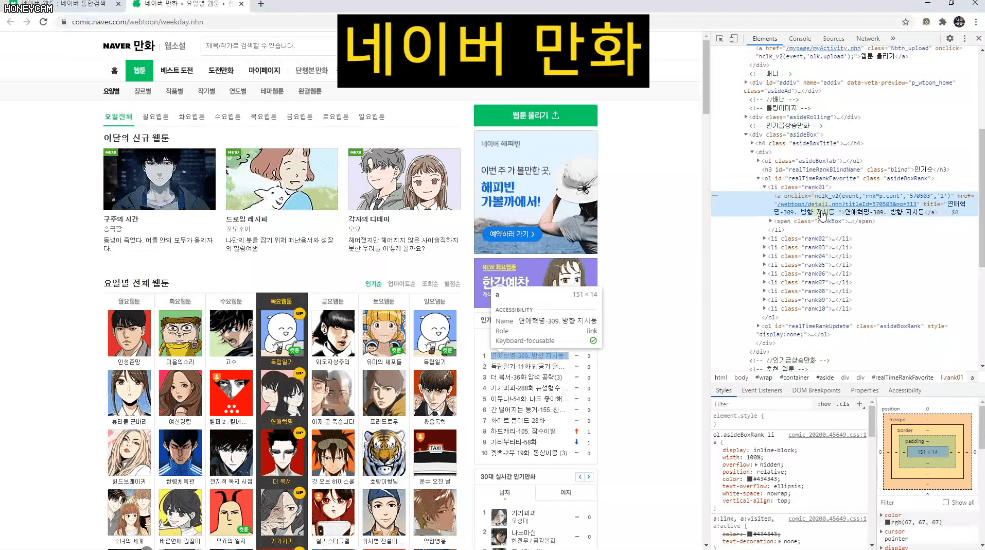
Task: Open the 구주의 시간 new webtoon thumbnail
Action: (x=160, y=179)
